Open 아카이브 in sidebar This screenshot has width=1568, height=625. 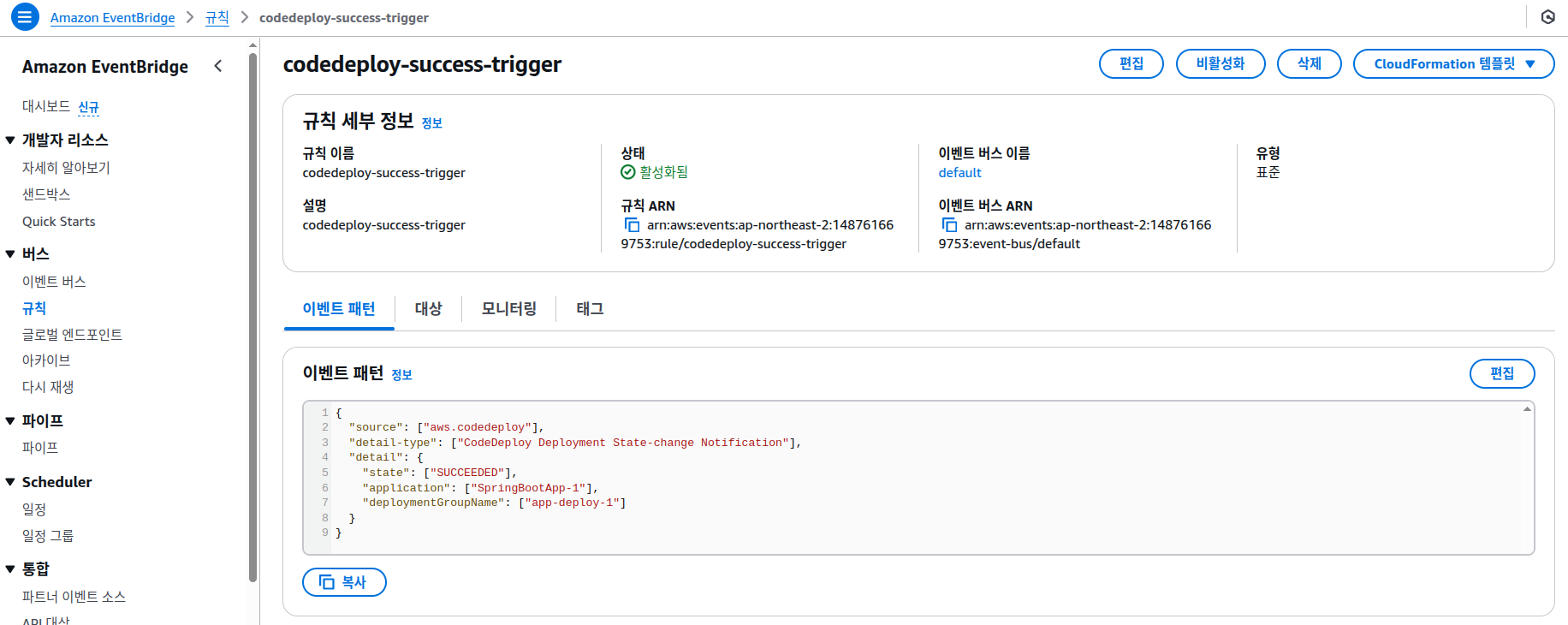point(46,360)
